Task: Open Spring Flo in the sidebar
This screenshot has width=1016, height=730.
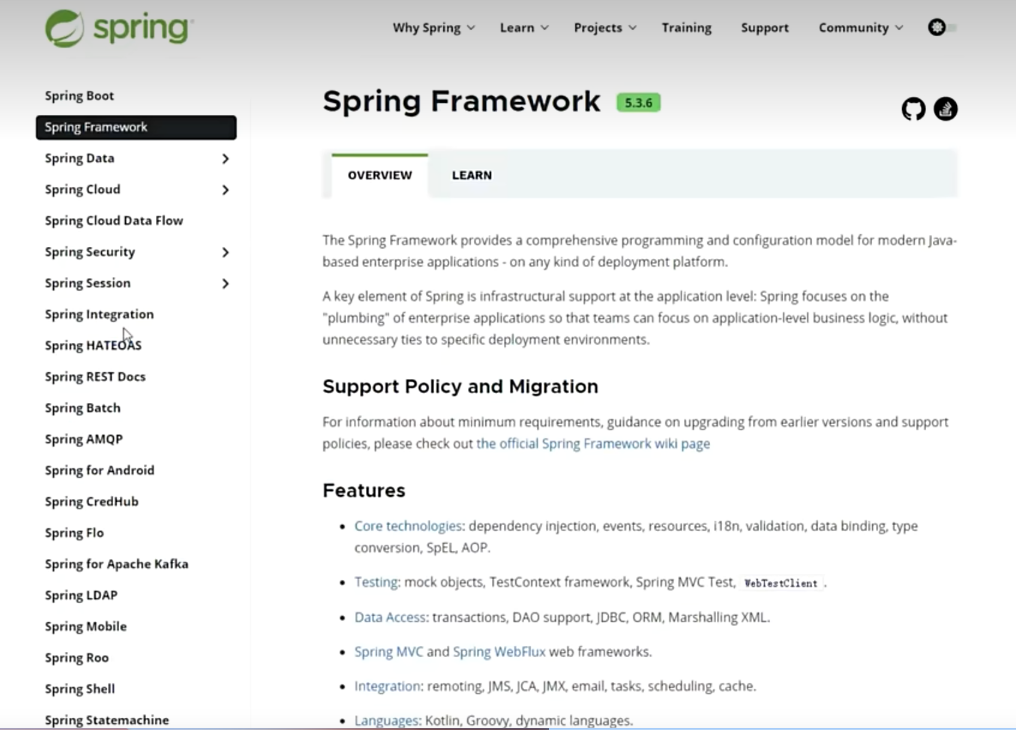Action: (x=74, y=532)
